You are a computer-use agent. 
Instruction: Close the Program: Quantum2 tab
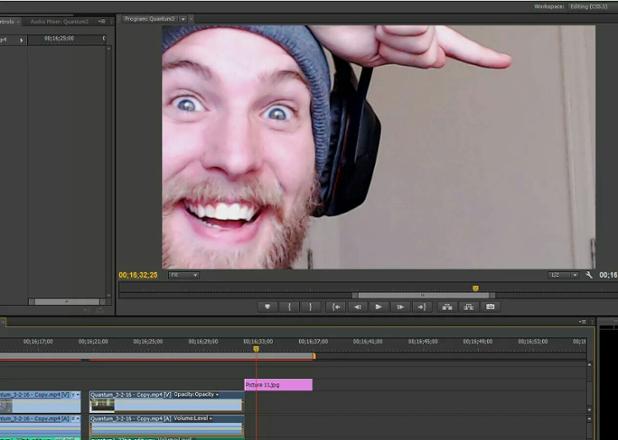(x=191, y=19)
